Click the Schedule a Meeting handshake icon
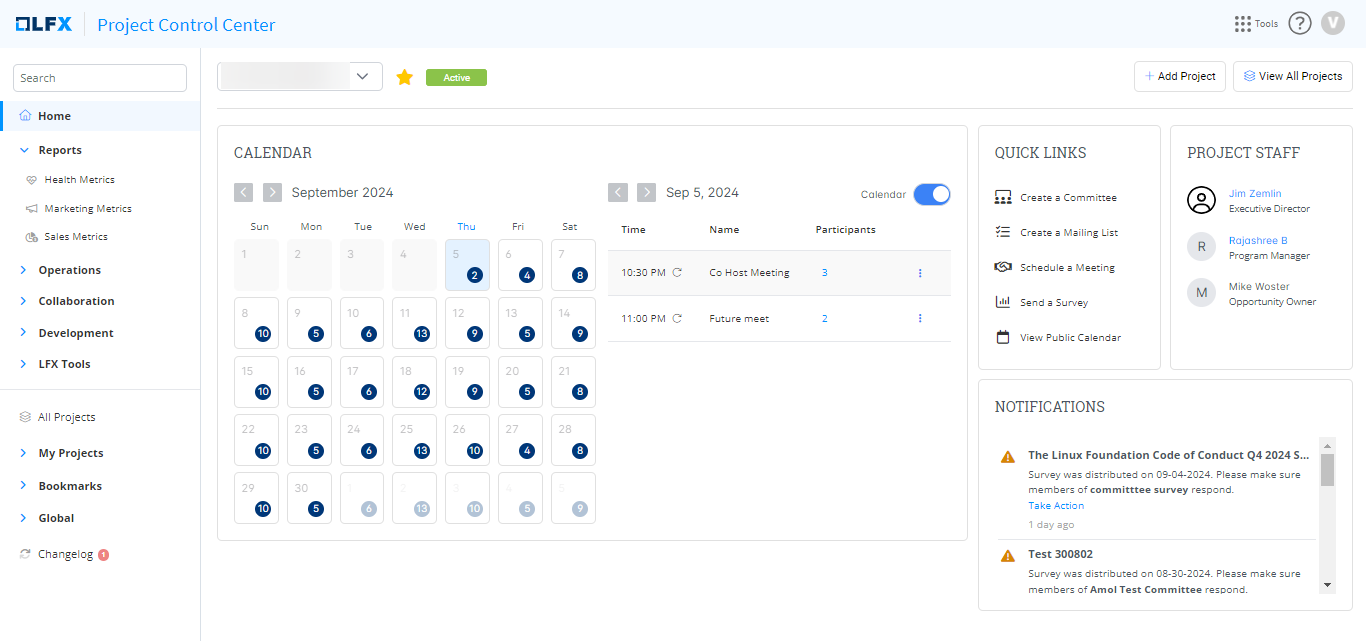The image size is (1366, 641). [1003, 268]
